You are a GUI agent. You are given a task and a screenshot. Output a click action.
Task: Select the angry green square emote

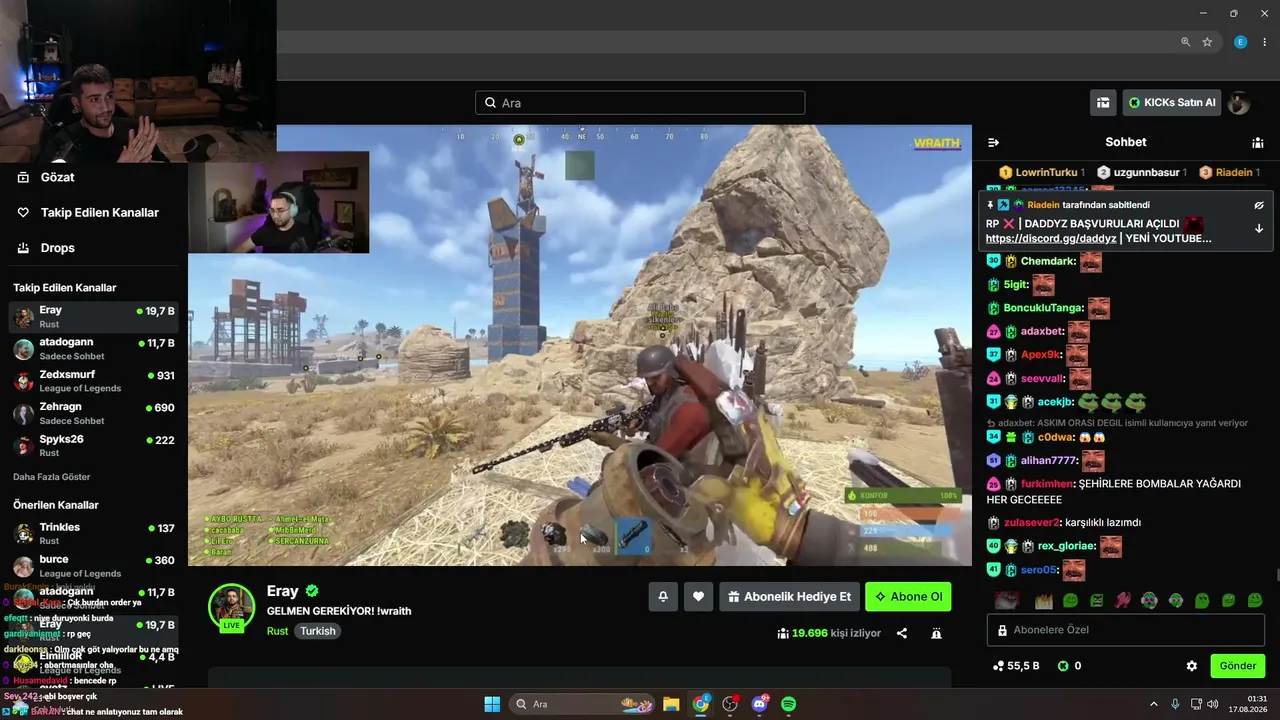pos(1097,600)
